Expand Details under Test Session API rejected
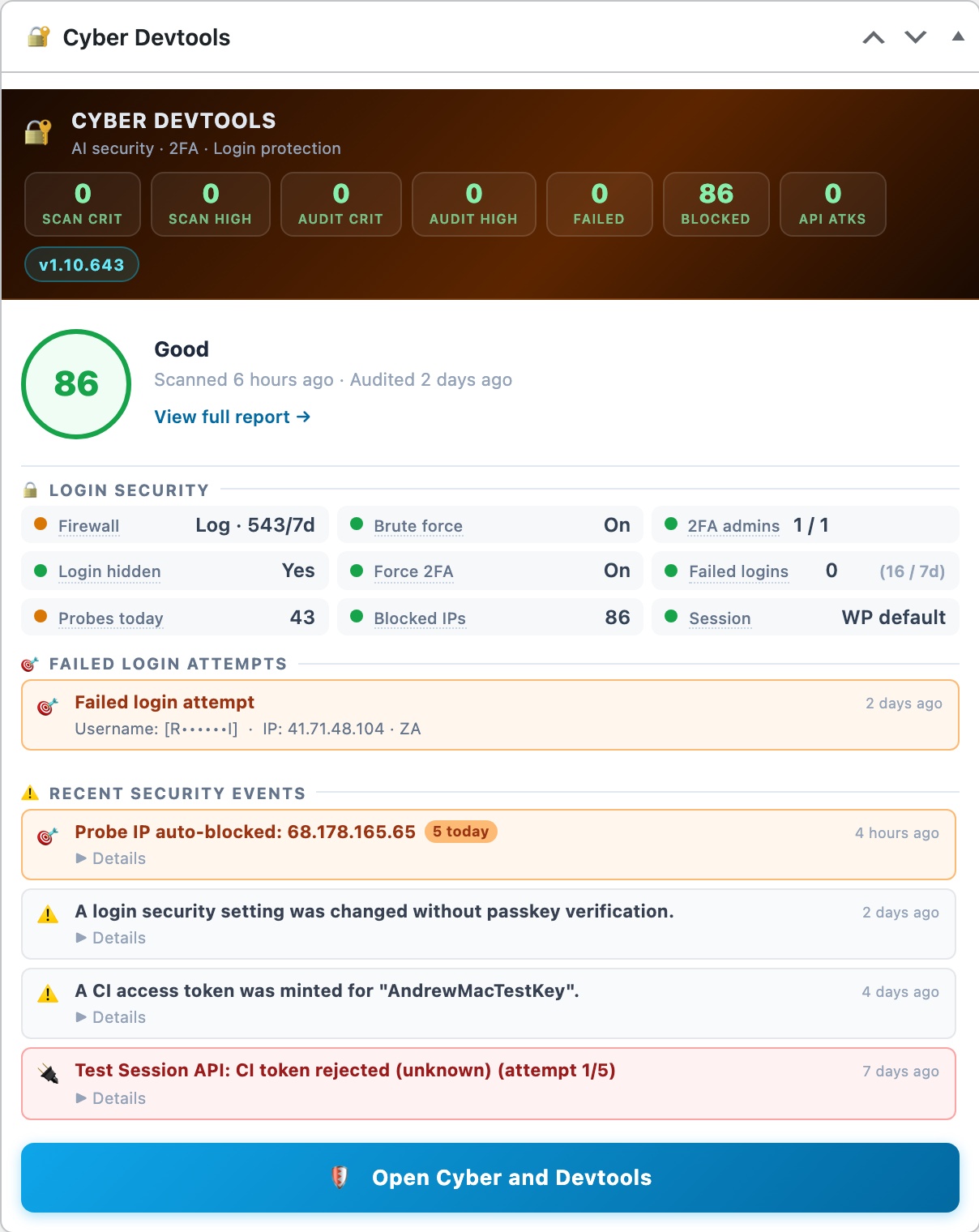The image size is (979, 1232). [x=111, y=1098]
